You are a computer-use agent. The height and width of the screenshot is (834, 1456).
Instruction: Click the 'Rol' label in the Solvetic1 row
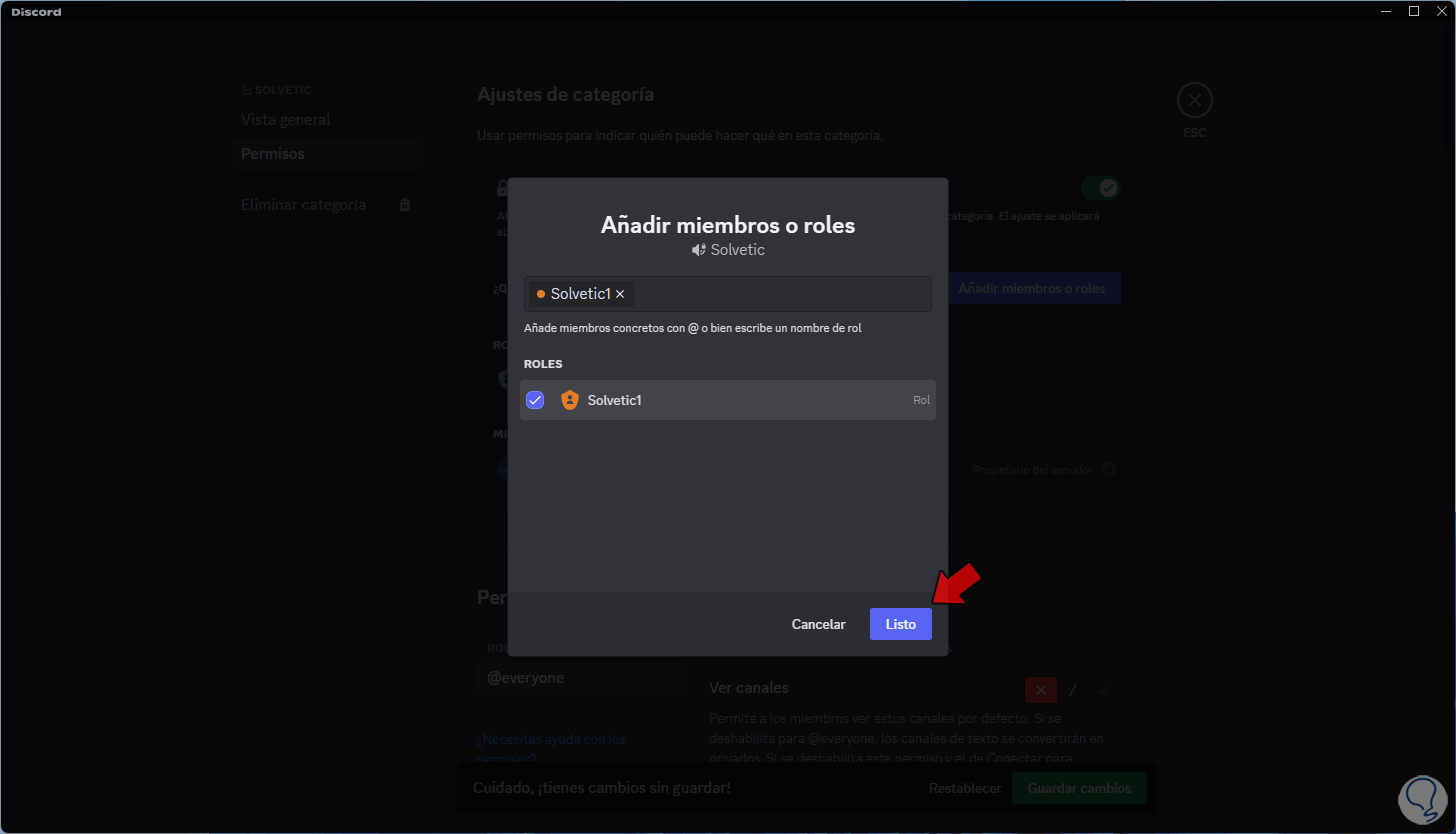[922, 400]
